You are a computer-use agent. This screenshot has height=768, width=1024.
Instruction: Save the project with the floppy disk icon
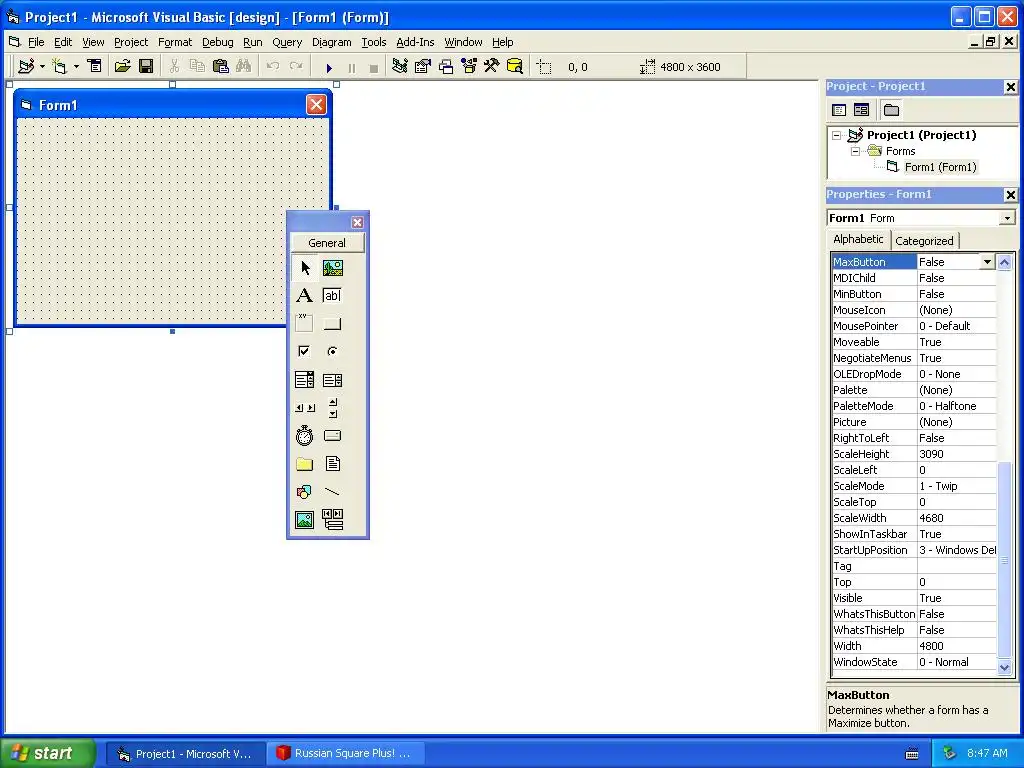pos(146,67)
